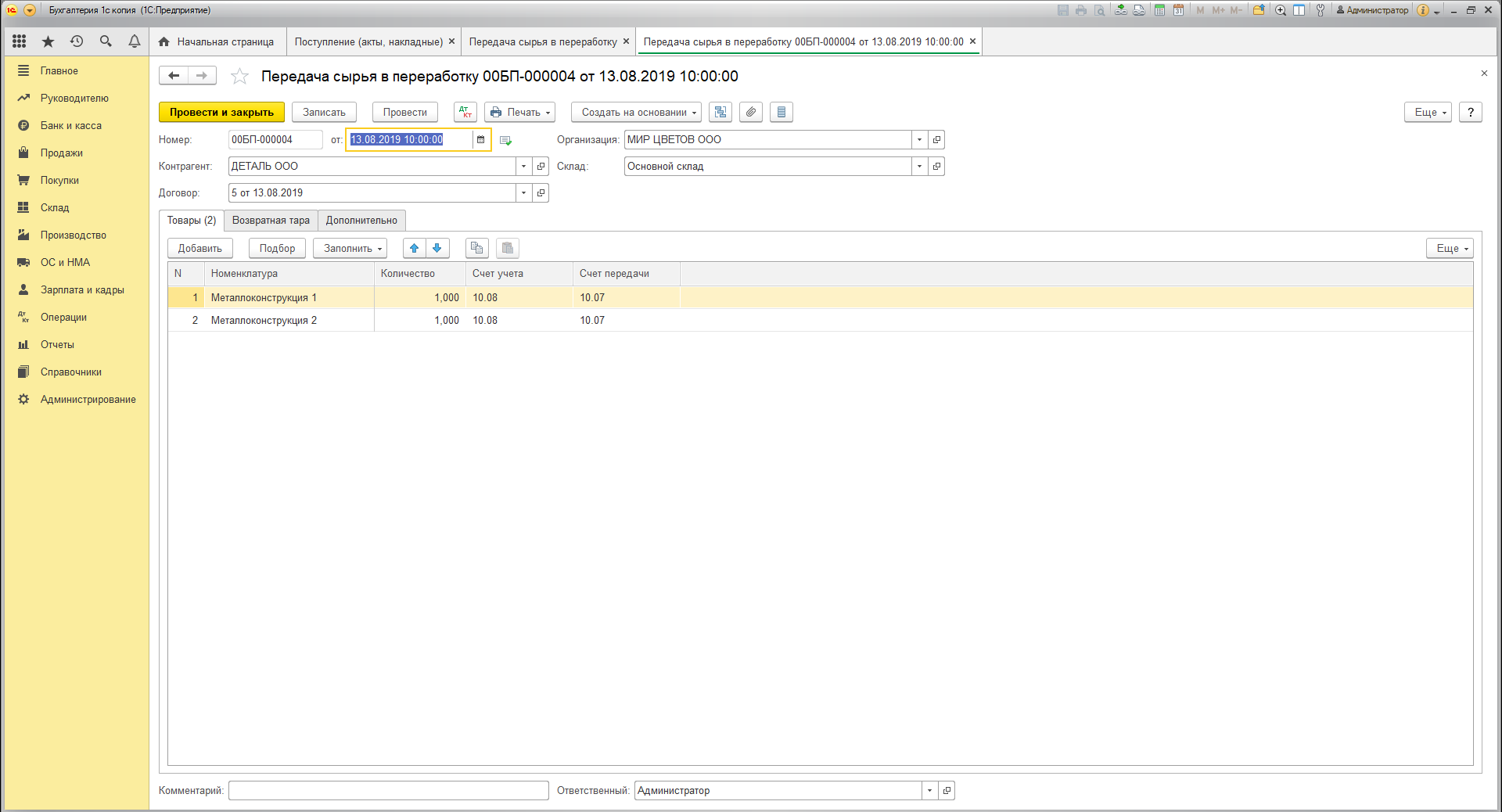The height and width of the screenshot is (812, 1502).
Task: Select the Товары (2) tab
Action: [192, 221]
